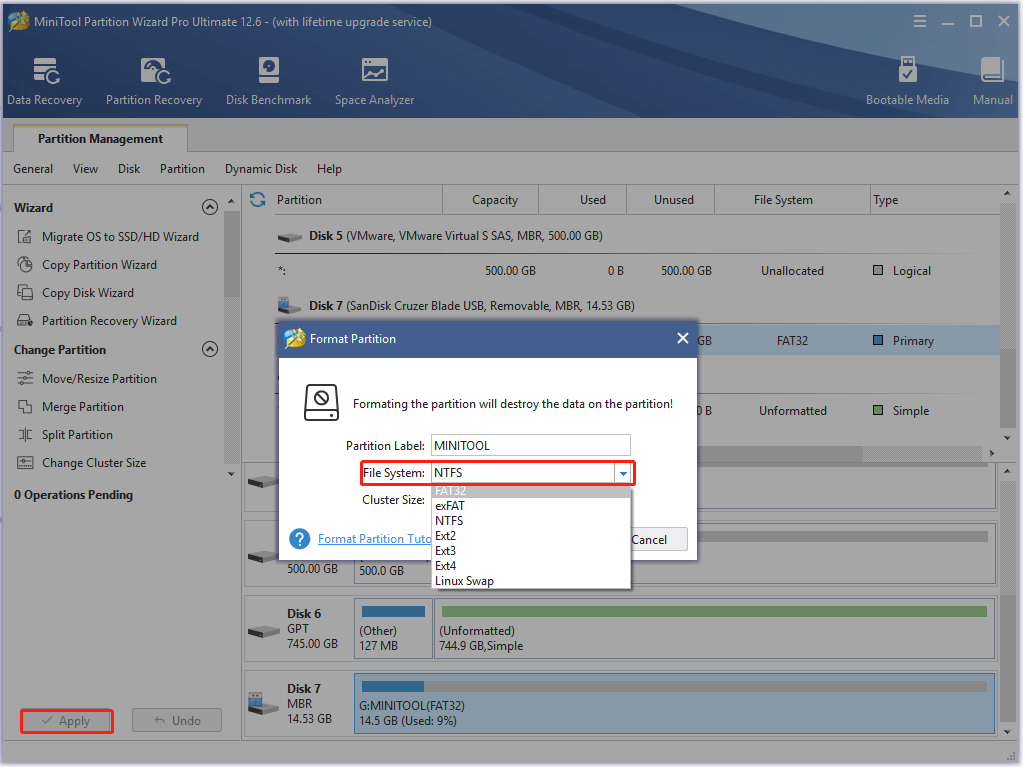Select G:MINITOOL(FAT32) partition in disk map
This screenshot has height=768, width=1025.
tap(675, 704)
